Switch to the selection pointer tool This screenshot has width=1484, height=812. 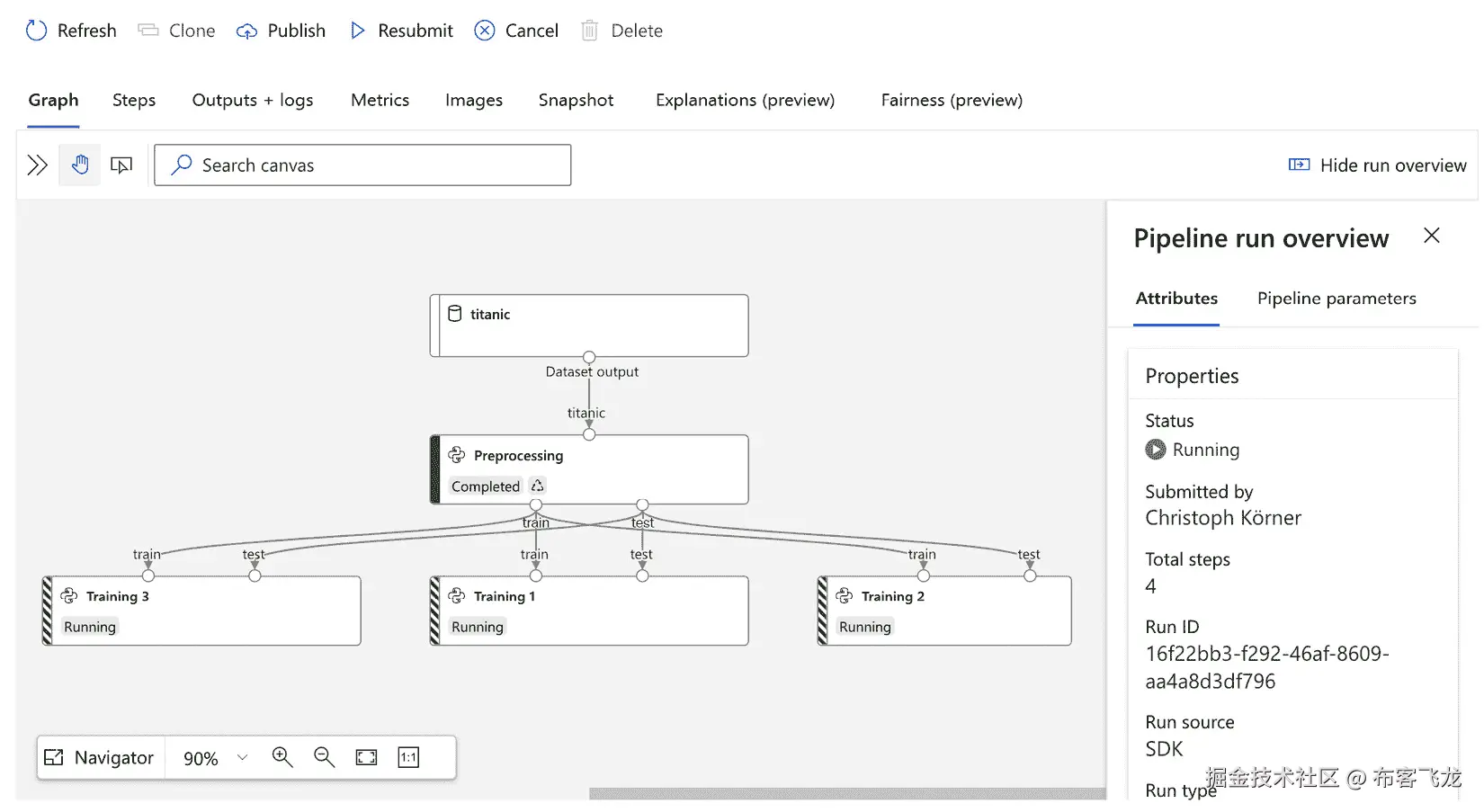(x=121, y=165)
